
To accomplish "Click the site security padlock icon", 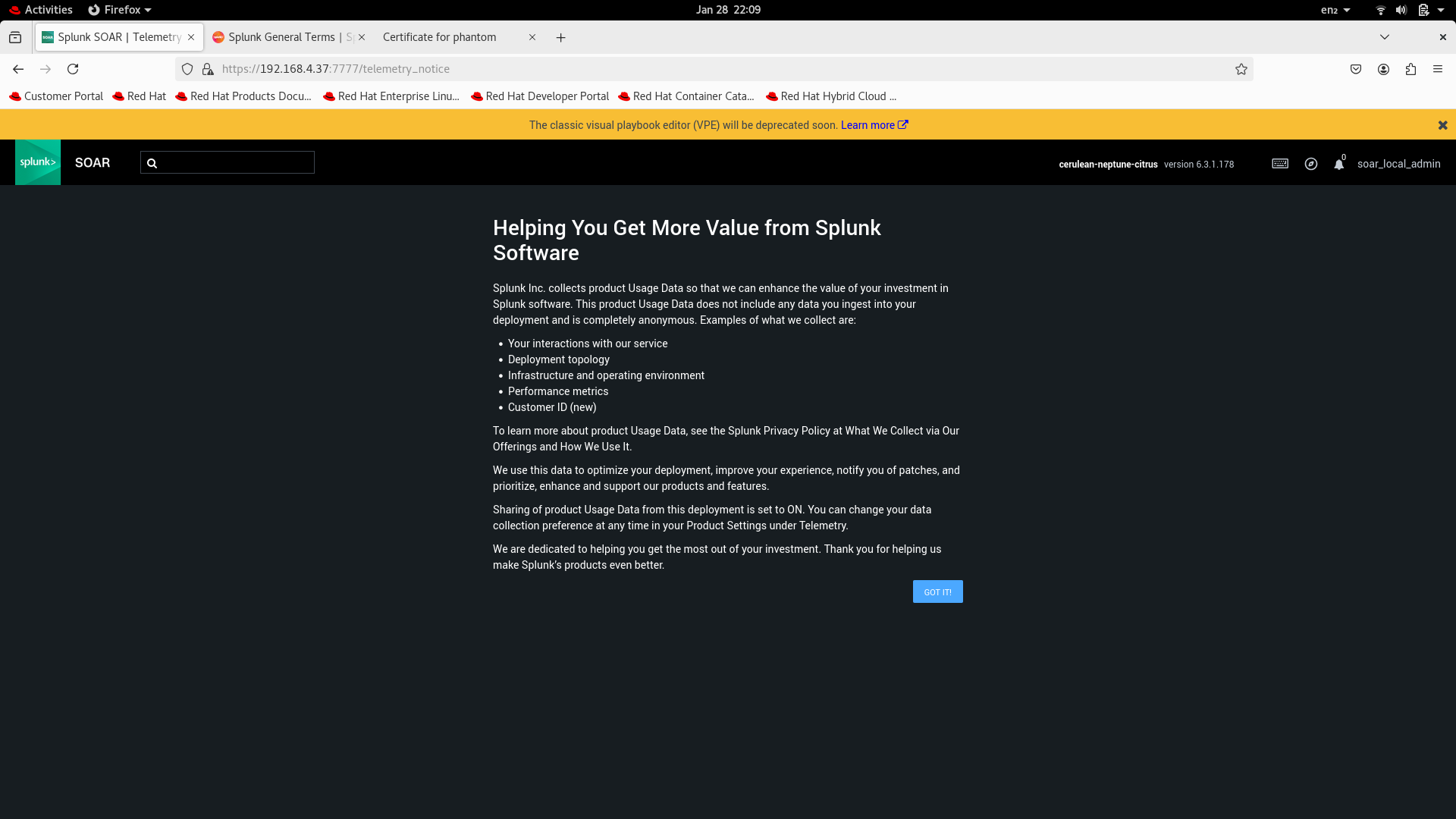I will click(208, 69).
